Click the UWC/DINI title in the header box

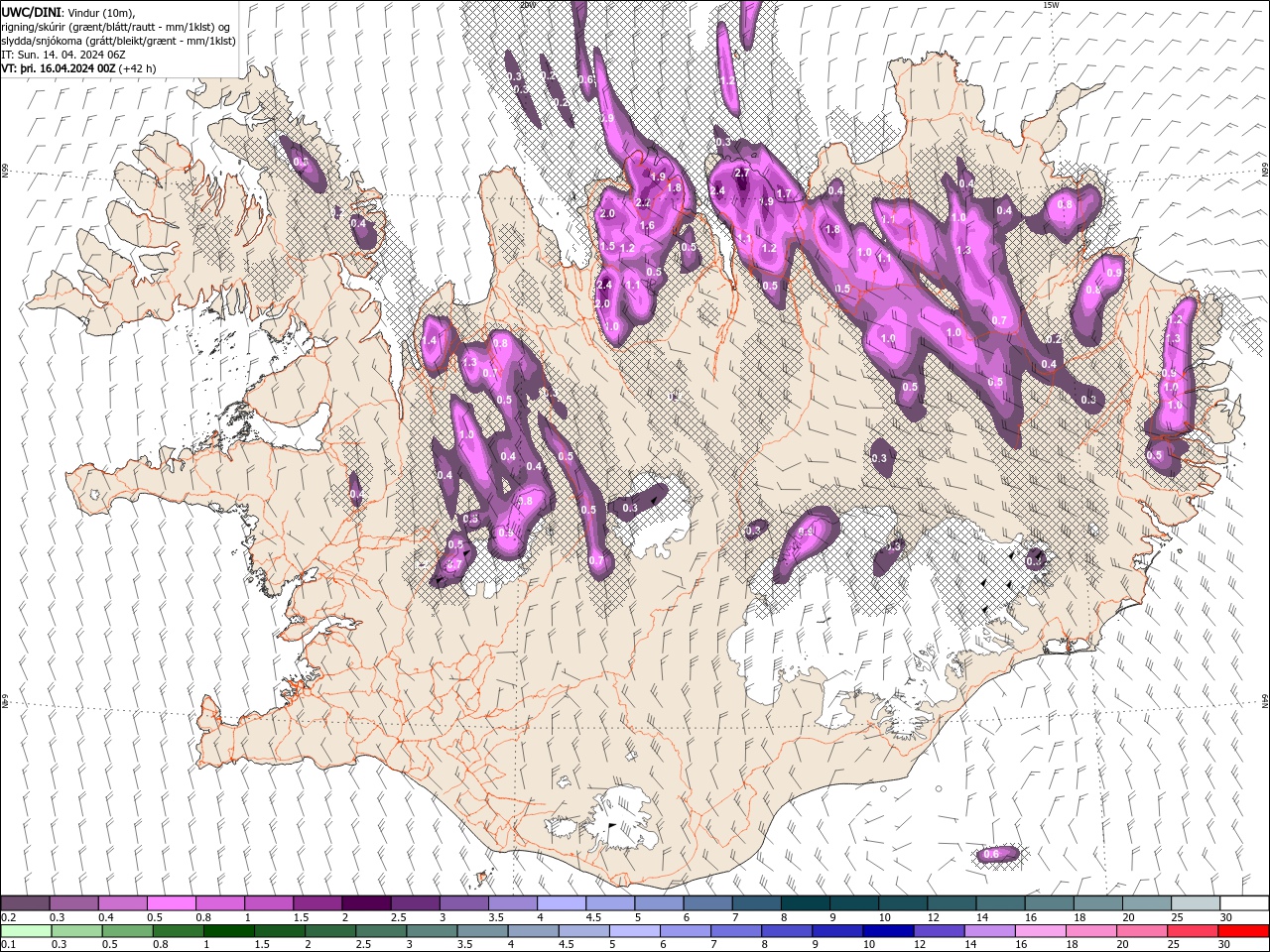(x=31, y=12)
